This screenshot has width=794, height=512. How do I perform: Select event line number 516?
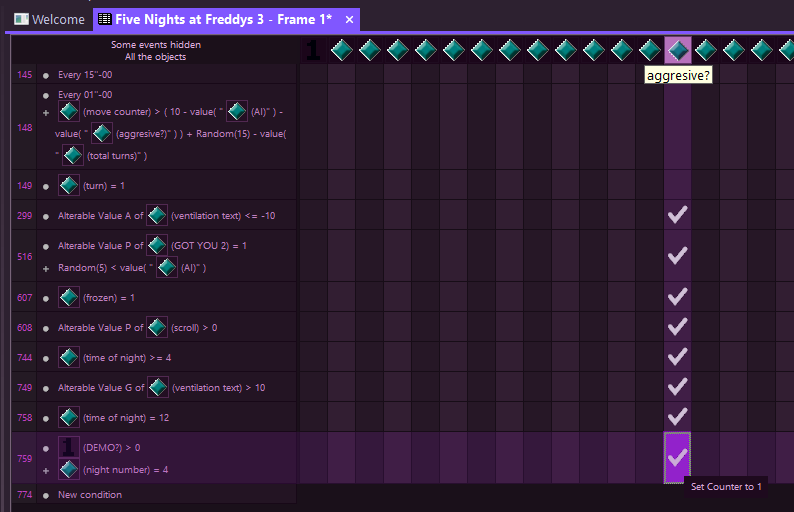(24, 256)
